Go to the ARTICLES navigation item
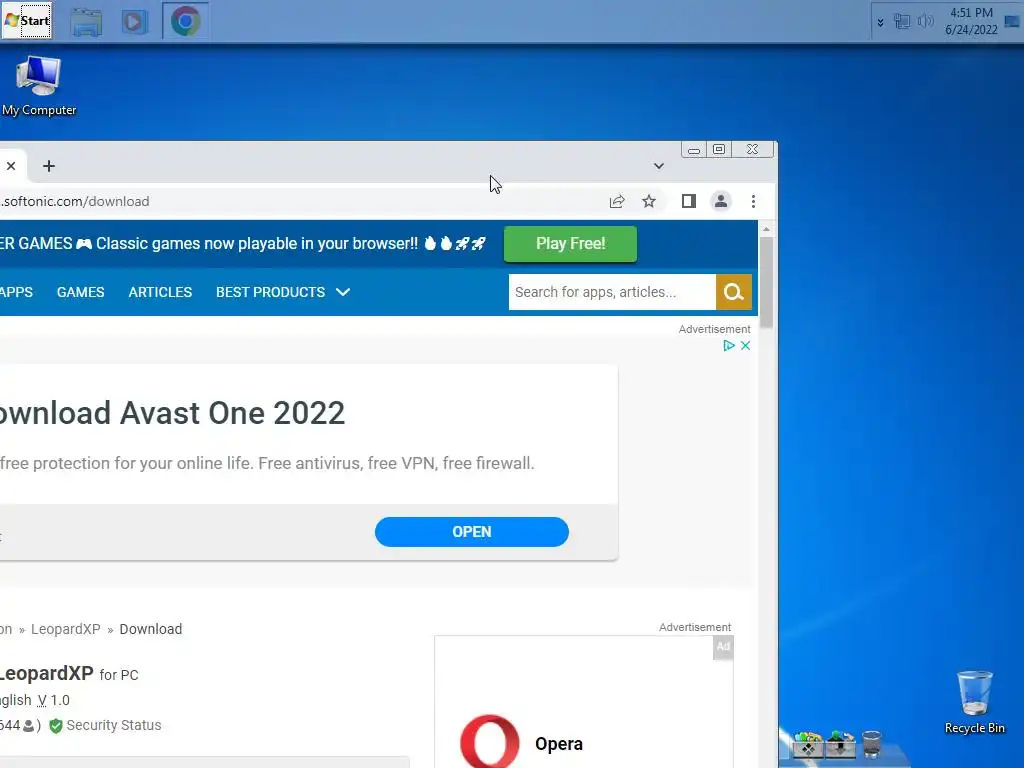This screenshot has width=1024, height=768. pyautogui.click(x=160, y=292)
